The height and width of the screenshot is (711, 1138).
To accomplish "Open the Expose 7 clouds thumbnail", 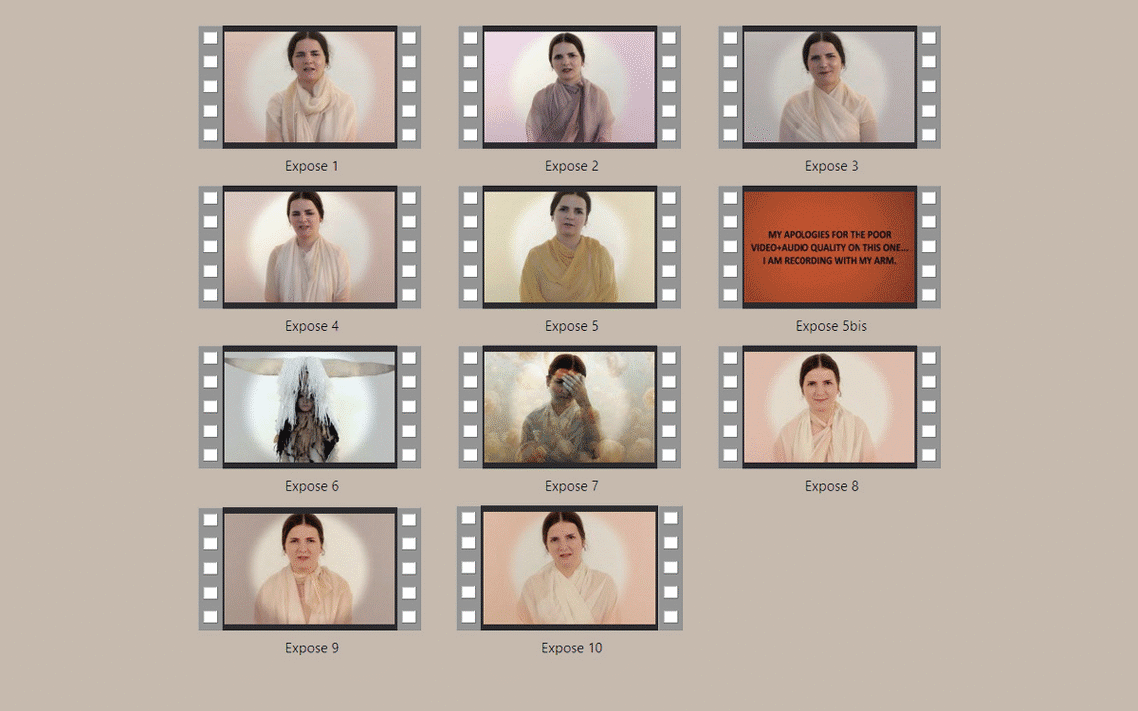I will (570, 407).
